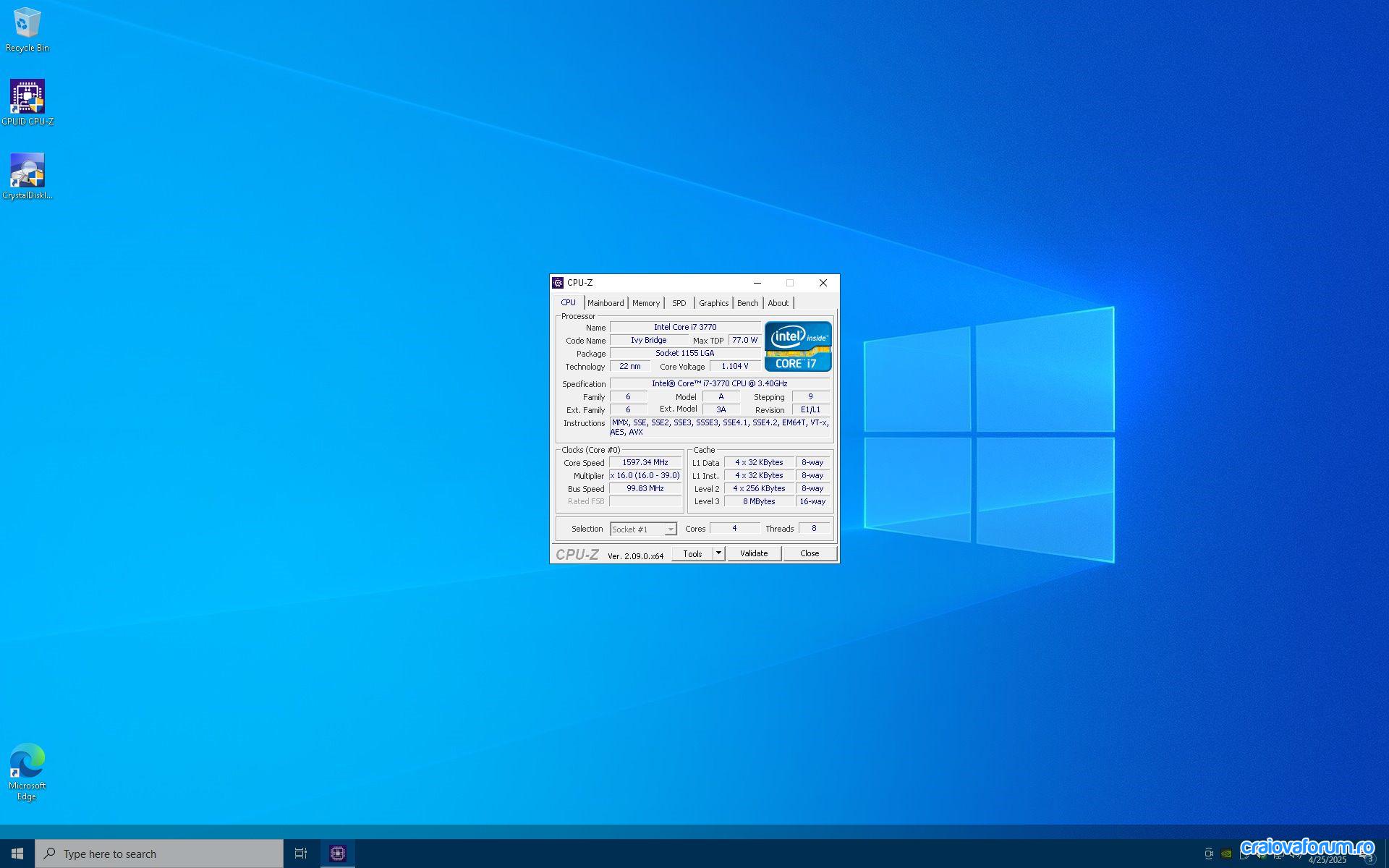Click the Intel Core i7 logo
The height and width of the screenshot is (868, 1389).
798,346
